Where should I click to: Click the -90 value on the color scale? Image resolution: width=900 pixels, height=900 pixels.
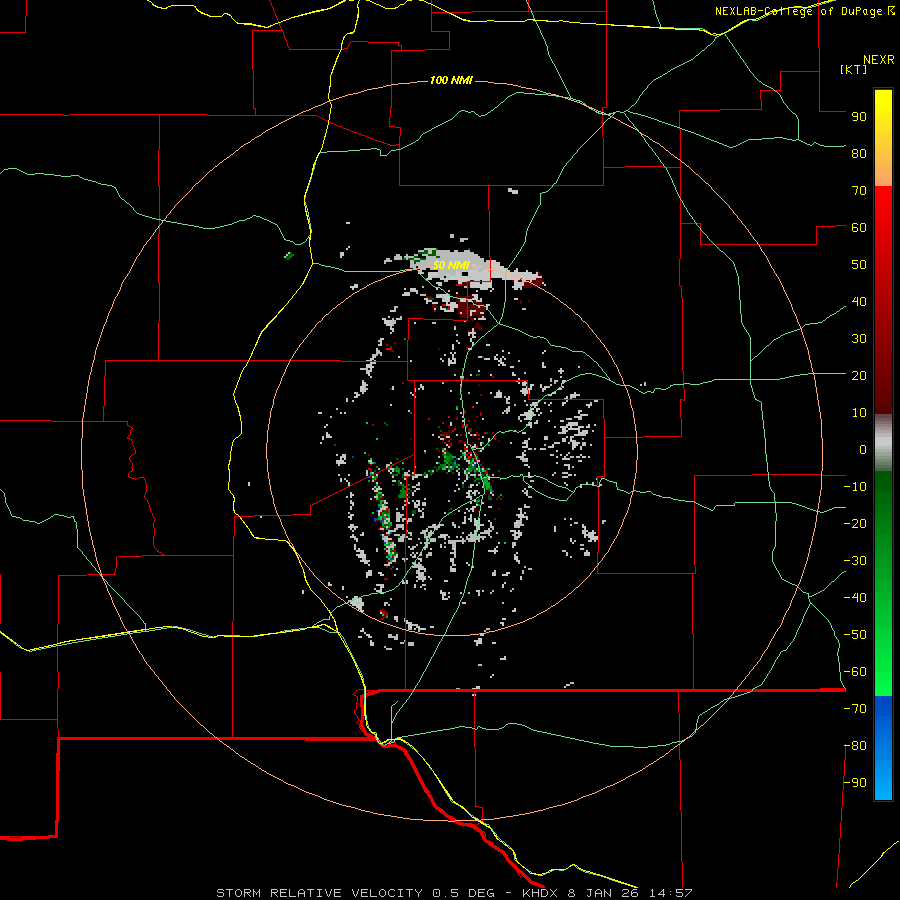click(855, 783)
